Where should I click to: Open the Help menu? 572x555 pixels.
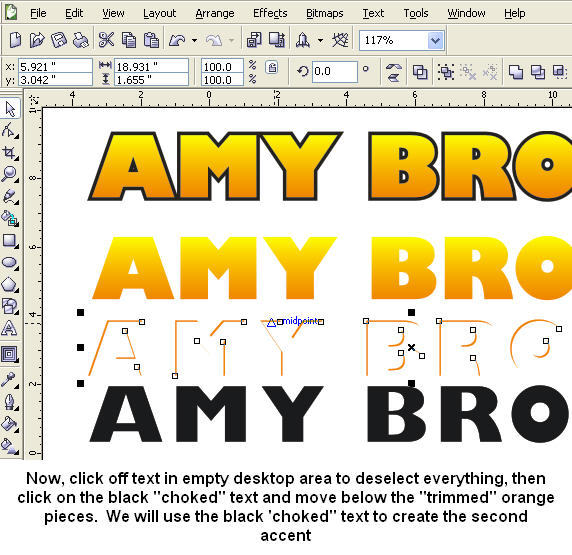(x=515, y=14)
